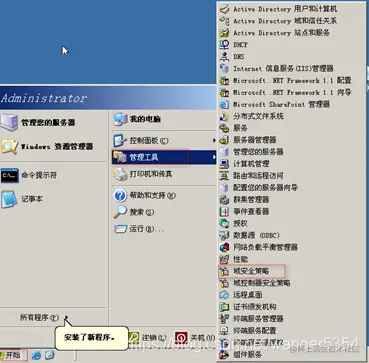The image size is (369, 363).
Task: Open Windows 资源管理器 icon
Action: 9,146
